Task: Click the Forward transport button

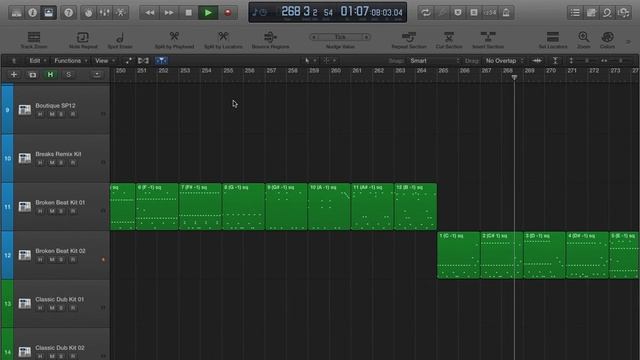Action: [x=169, y=13]
